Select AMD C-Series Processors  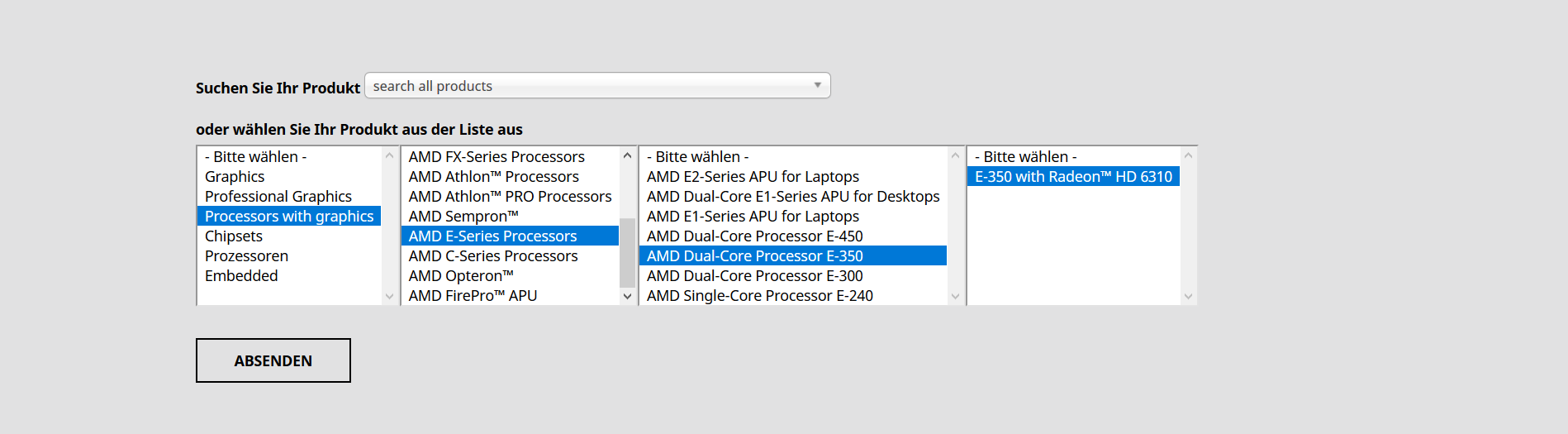click(493, 256)
